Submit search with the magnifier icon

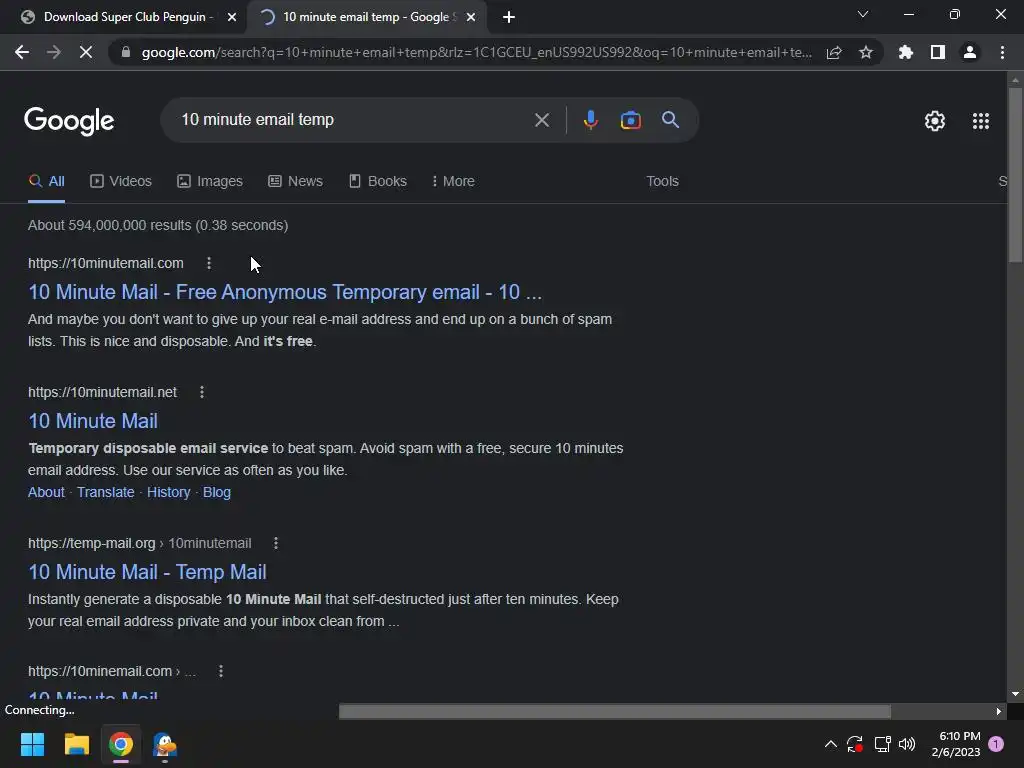click(670, 120)
